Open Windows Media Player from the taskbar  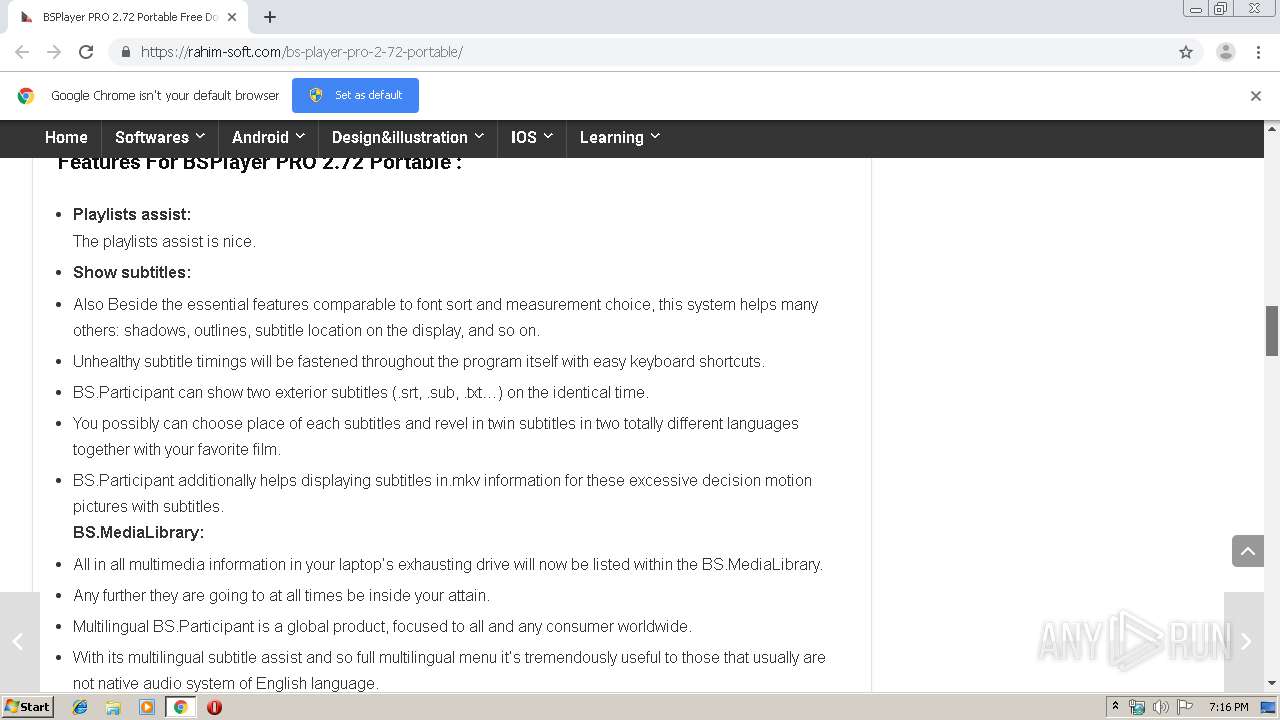click(147, 707)
